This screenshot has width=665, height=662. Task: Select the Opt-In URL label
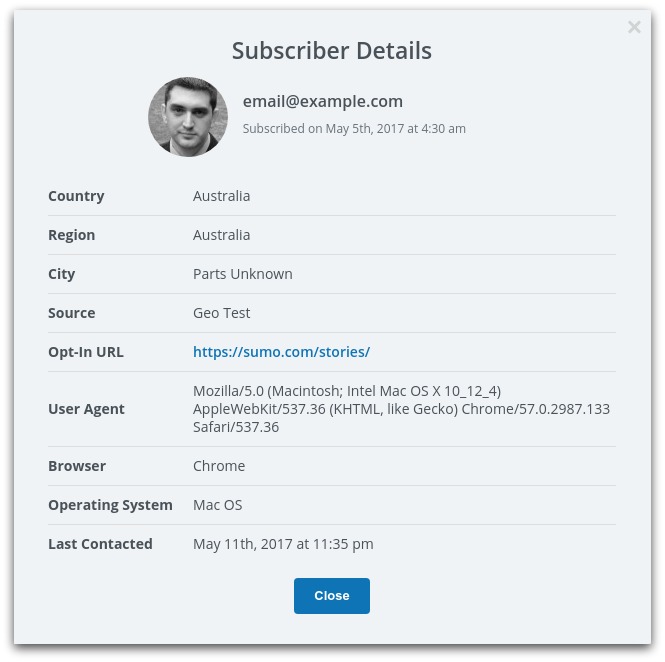pyautogui.click(x=86, y=352)
